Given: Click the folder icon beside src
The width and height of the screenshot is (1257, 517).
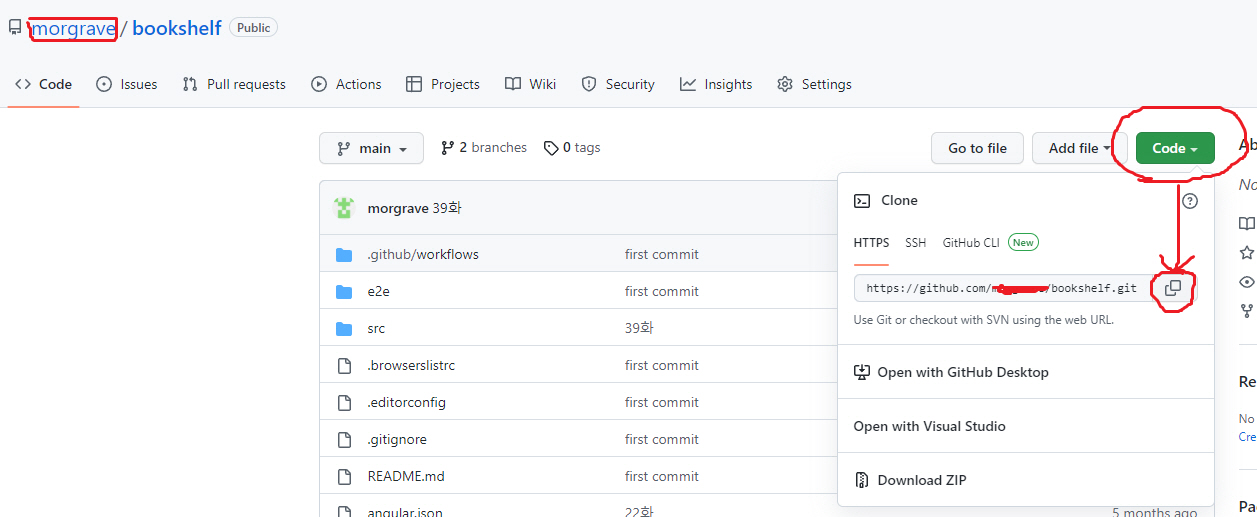Looking at the screenshot, I should point(344,328).
